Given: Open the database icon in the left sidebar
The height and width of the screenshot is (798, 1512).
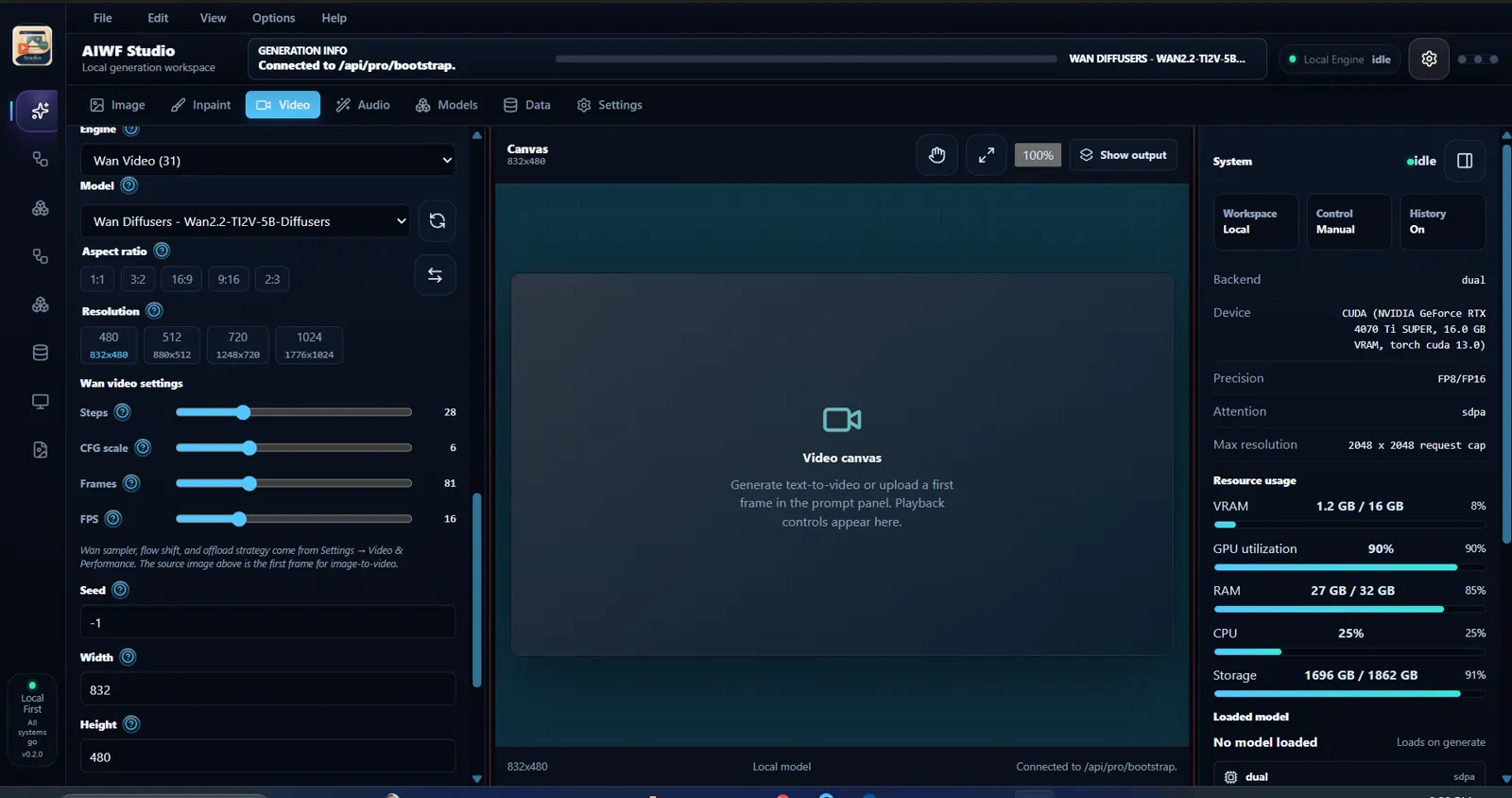Looking at the screenshot, I should coord(40,353).
